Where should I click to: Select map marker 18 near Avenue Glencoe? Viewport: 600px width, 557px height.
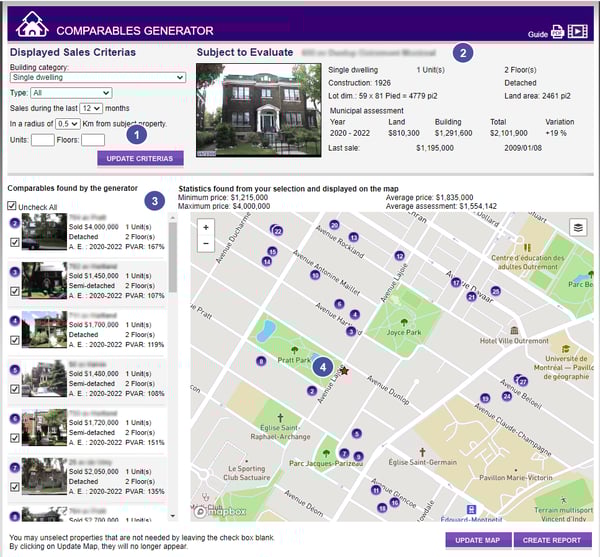[x=382, y=508]
